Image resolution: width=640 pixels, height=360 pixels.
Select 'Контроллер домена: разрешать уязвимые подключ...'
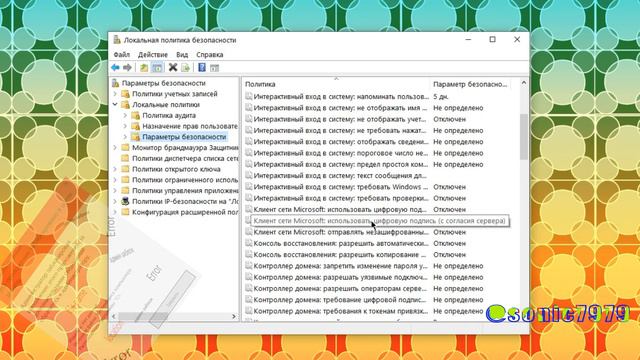click(341, 277)
